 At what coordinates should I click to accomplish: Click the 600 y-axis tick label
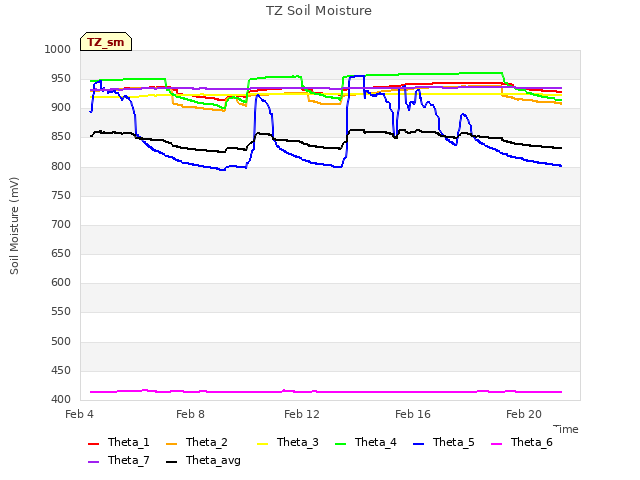coord(61,282)
